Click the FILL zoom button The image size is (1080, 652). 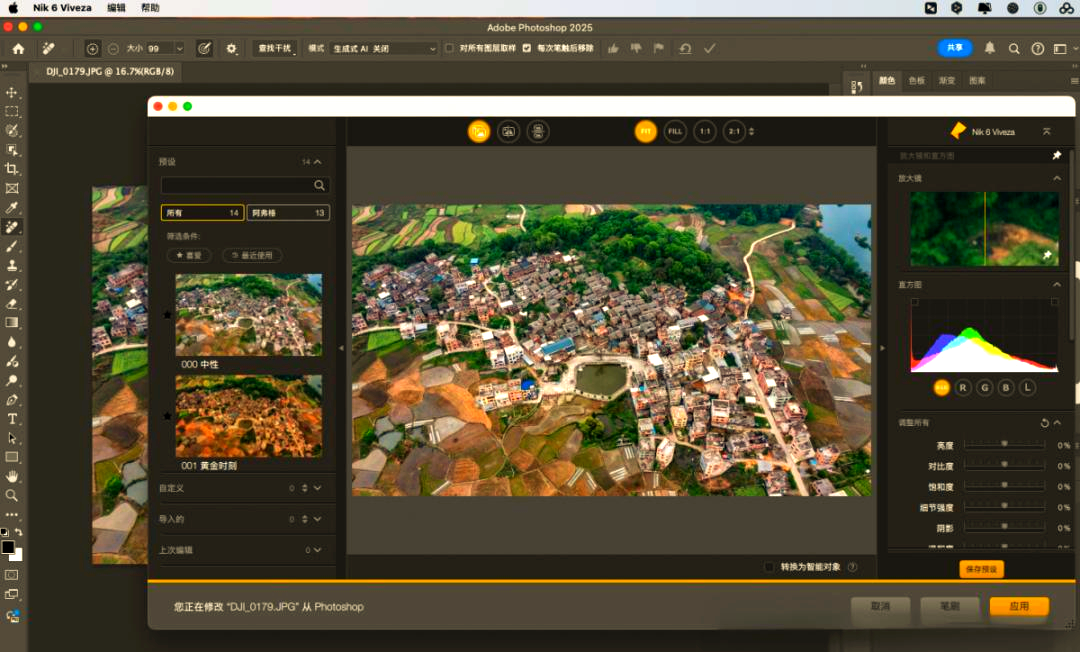(675, 131)
